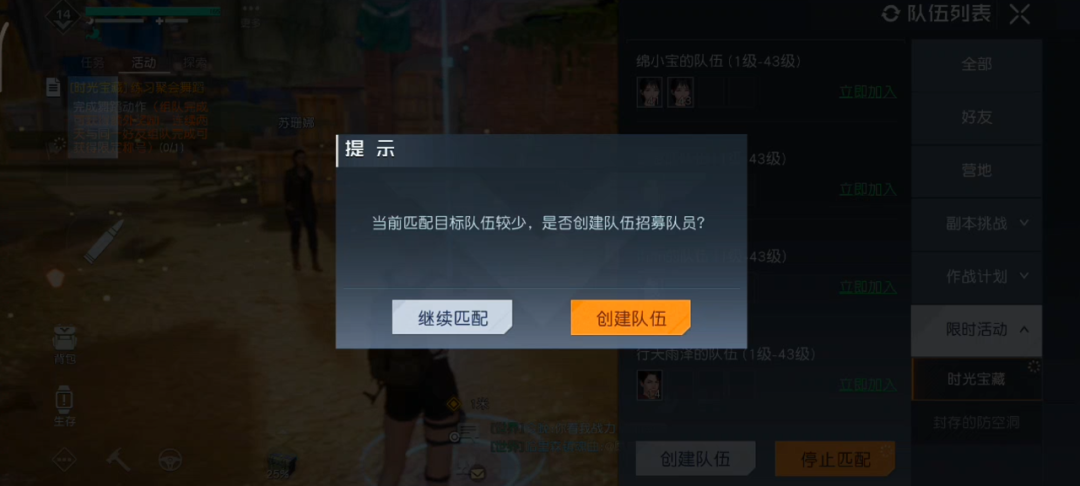Select the 时光宝藏 sub-item

(x=976, y=379)
